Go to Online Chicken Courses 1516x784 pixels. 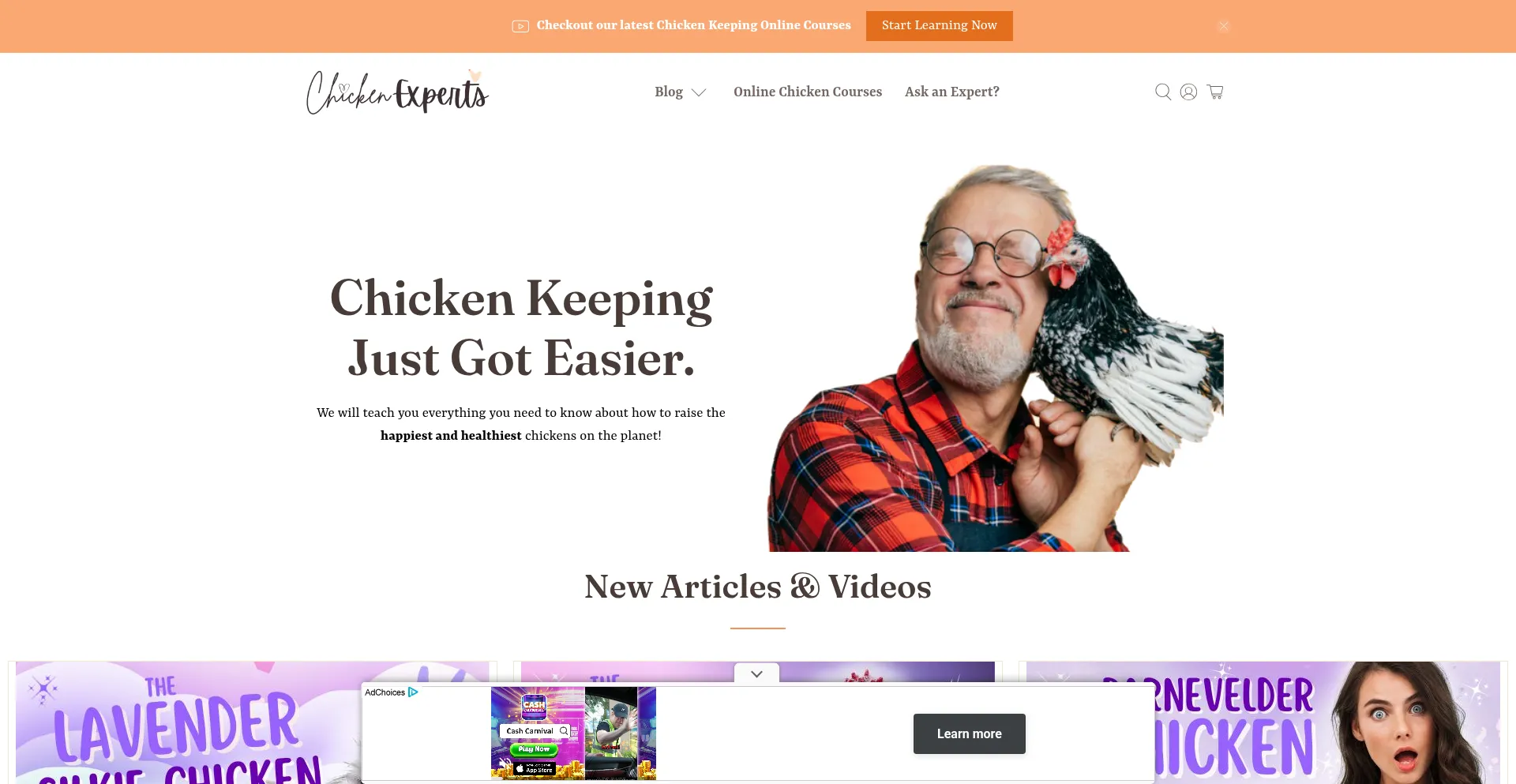pos(808,92)
